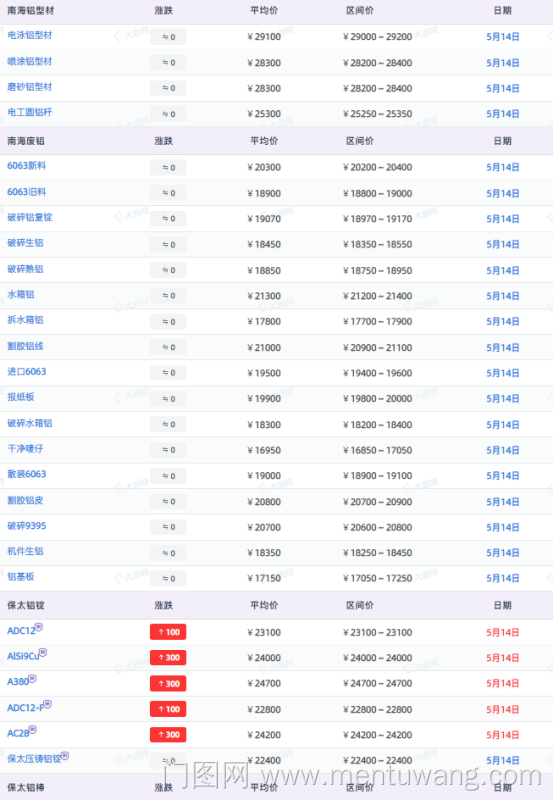553x800 pixels.
Task: Open the 6063新料 scrap aluminum link
Action: point(27,166)
